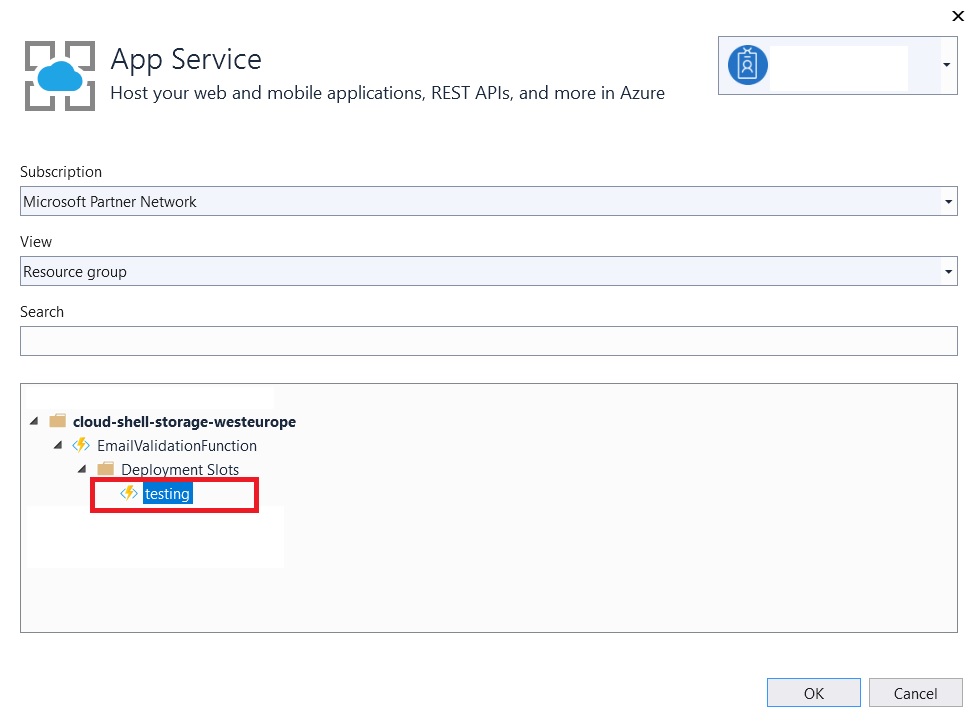Click the Deployment Slots folder icon

click(x=105, y=469)
